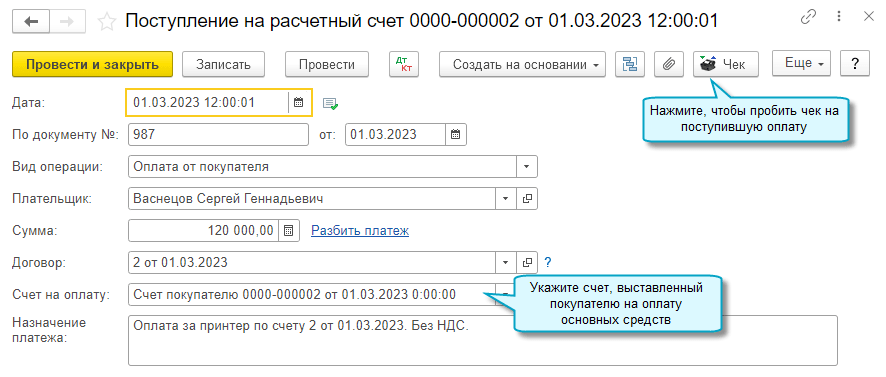The height and width of the screenshot is (377, 886).
Task: Expand Договор dropdown list
Action: click(x=506, y=262)
